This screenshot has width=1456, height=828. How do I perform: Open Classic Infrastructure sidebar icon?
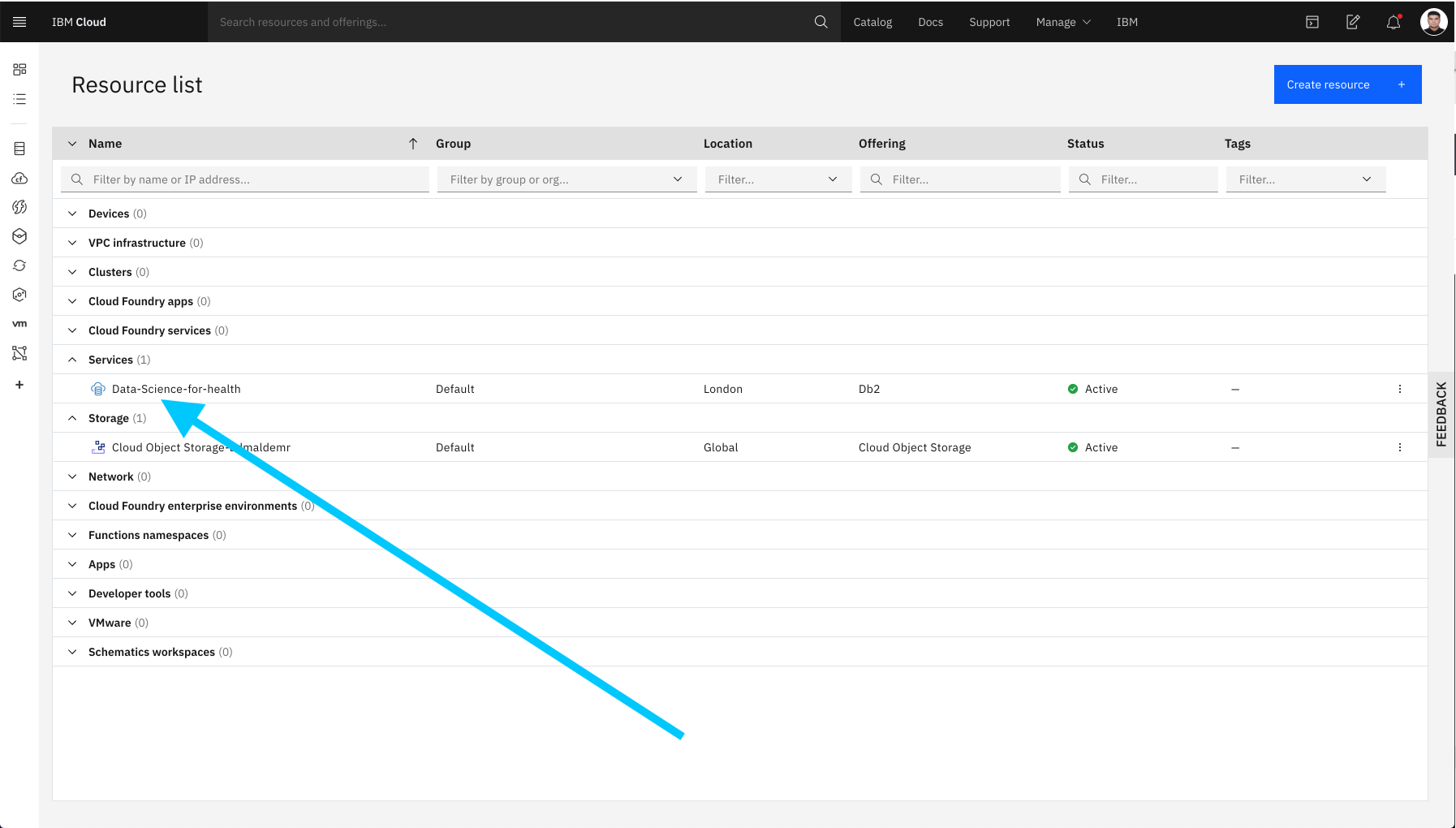19,149
